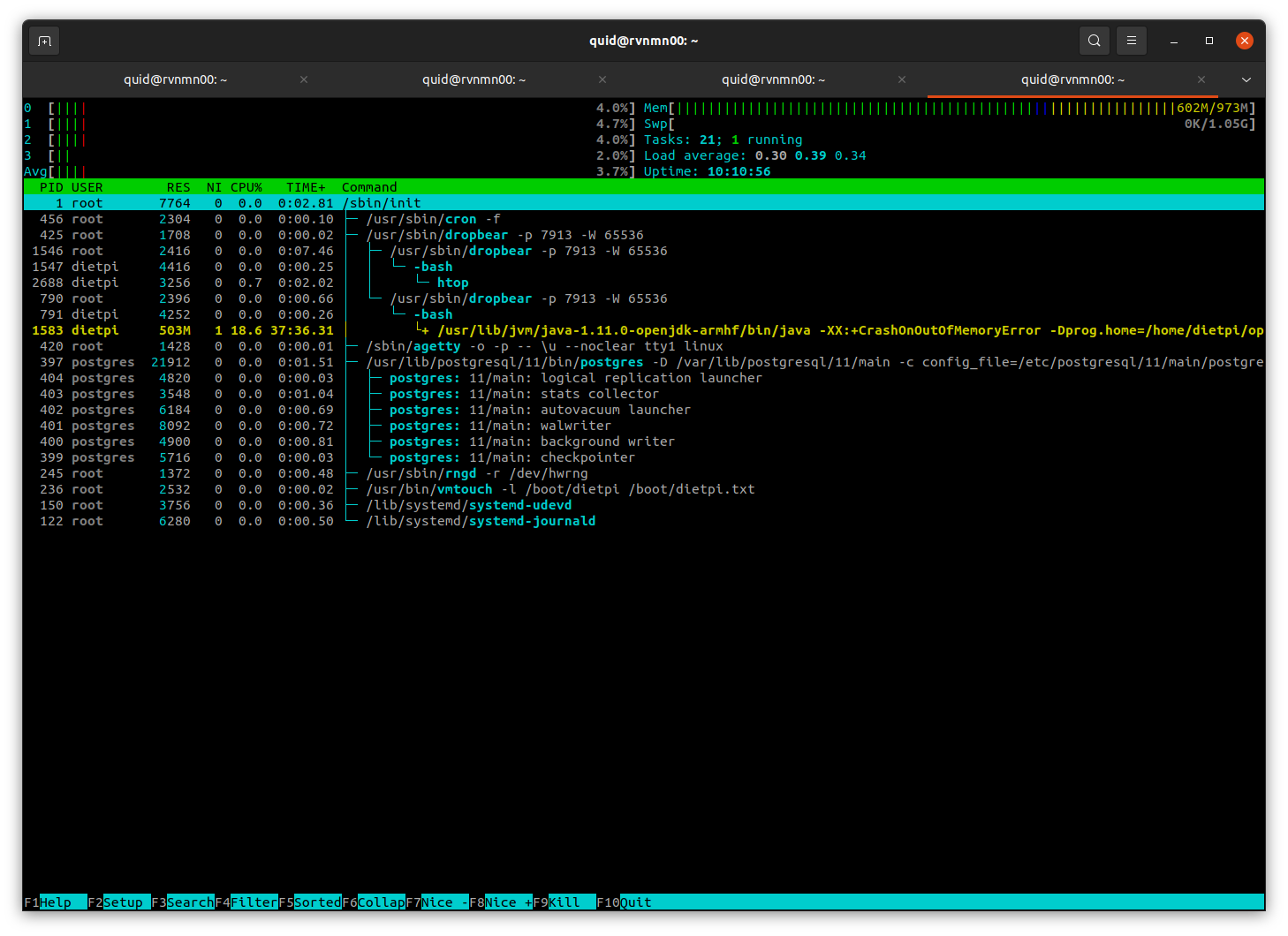The width and height of the screenshot is (1288, 936).
Task: Open terminal search magnifier icon
Action: point(1094,41)
